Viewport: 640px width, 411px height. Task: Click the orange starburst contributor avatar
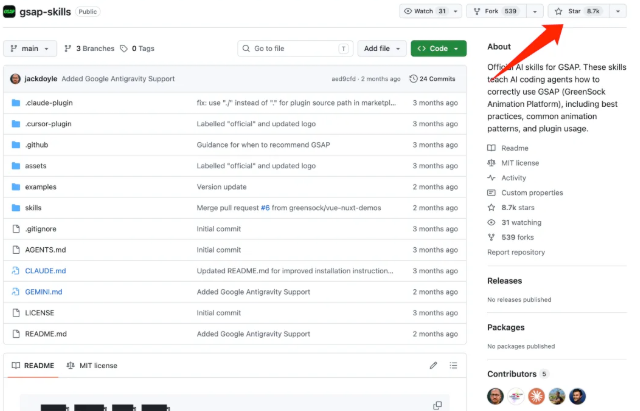536,396
